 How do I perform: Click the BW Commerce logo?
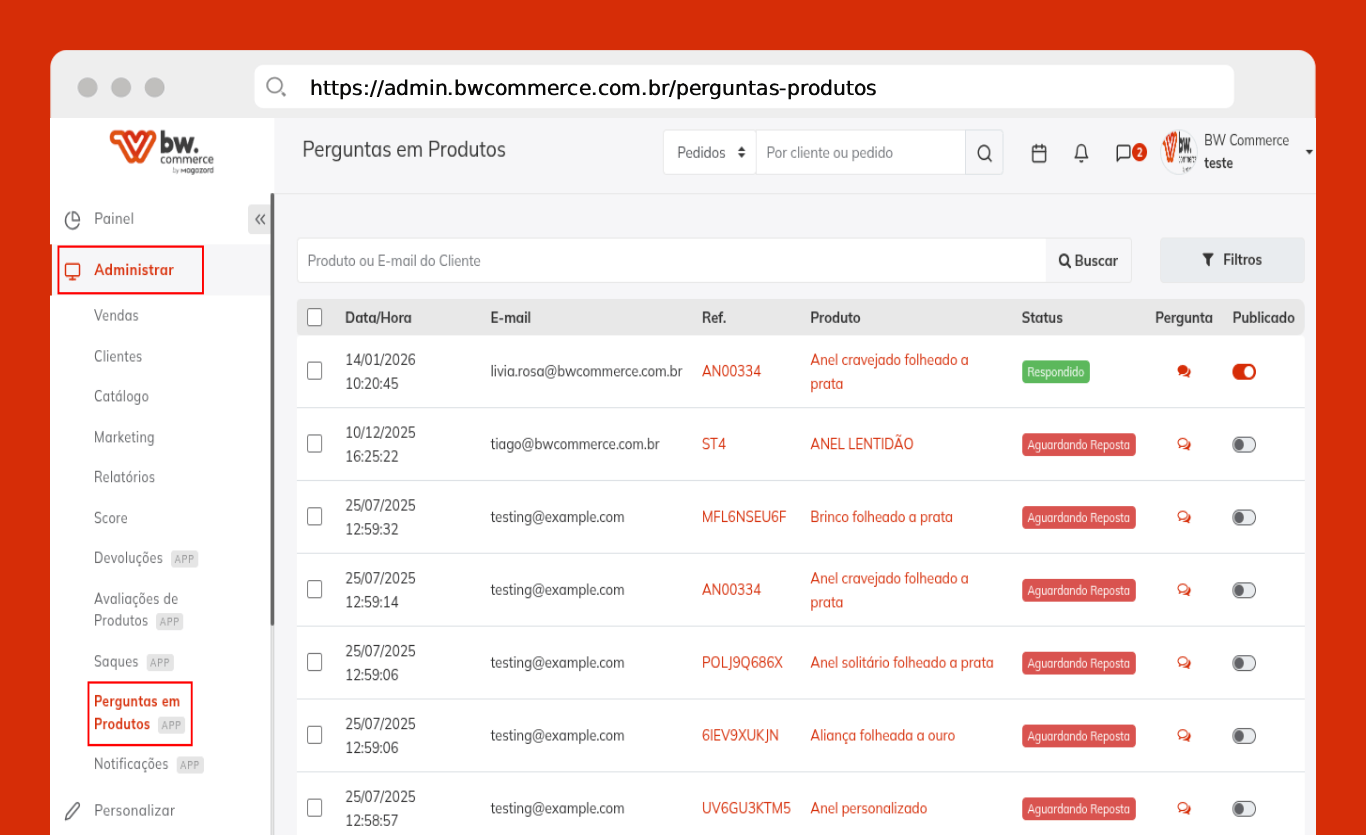[162, 151]
